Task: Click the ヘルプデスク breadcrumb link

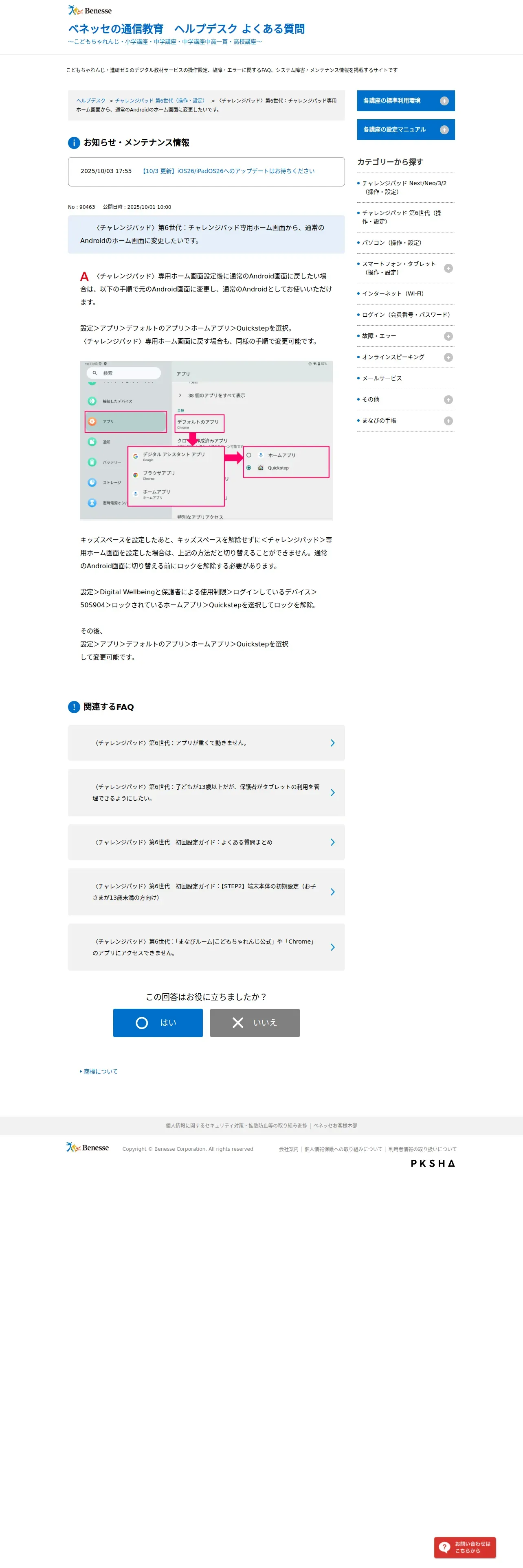Action: (x=91, y=101)
